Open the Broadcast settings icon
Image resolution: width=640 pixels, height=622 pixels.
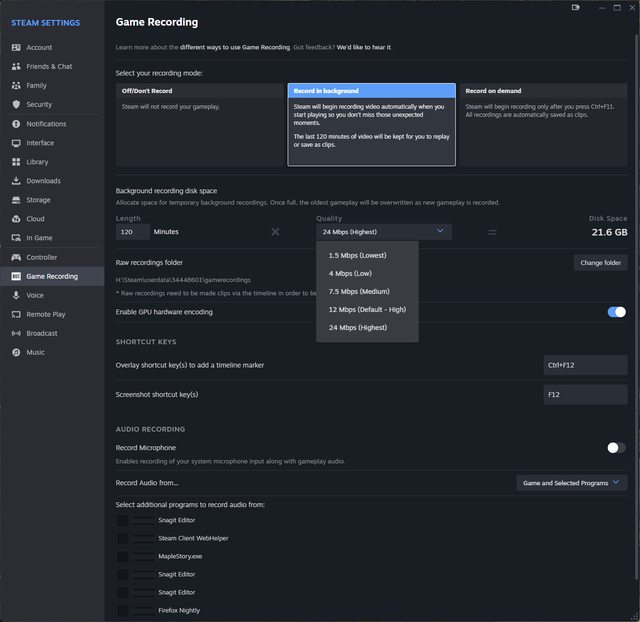(17, 333)
